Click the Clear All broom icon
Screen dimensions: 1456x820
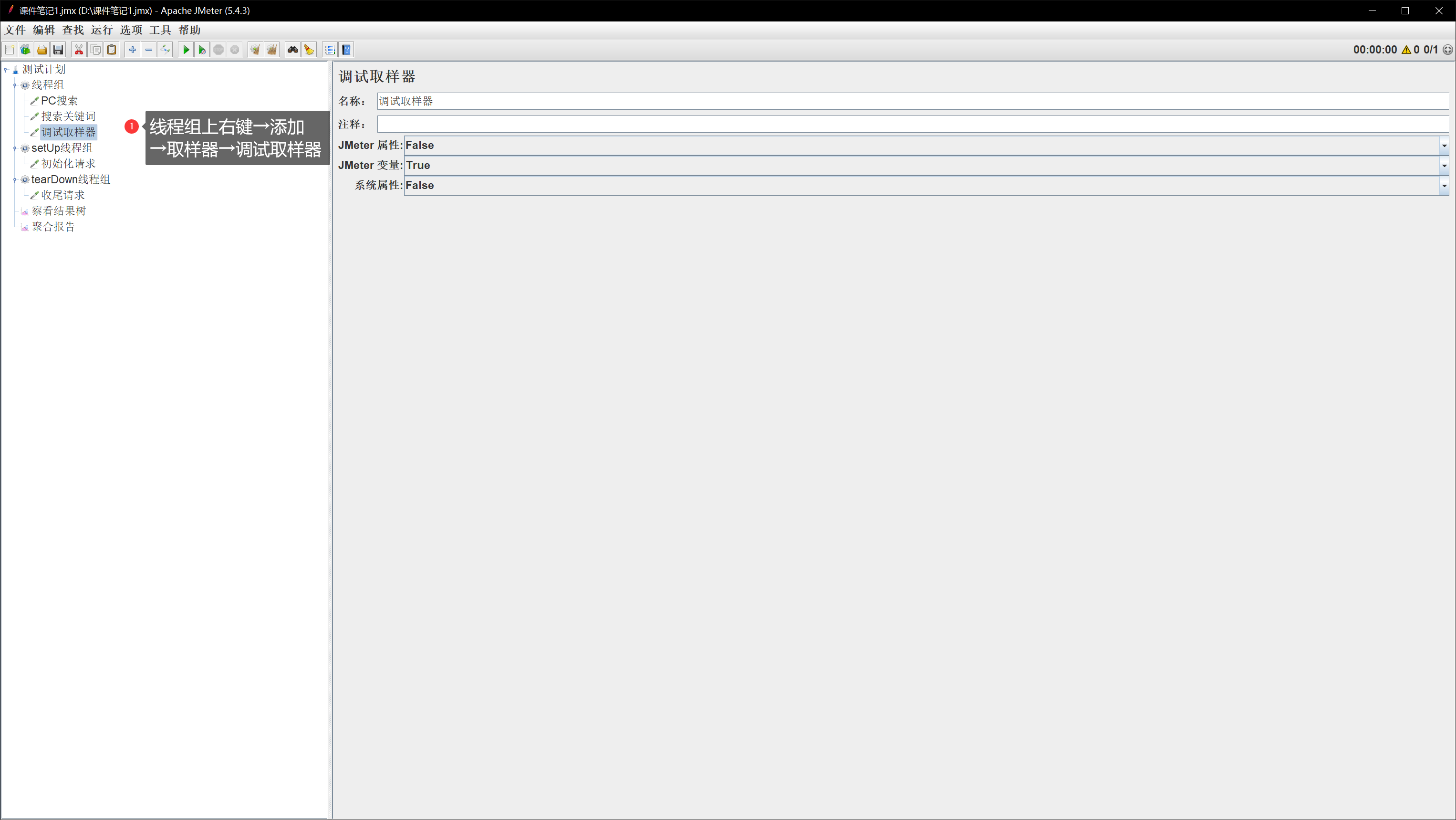[272, 50]
